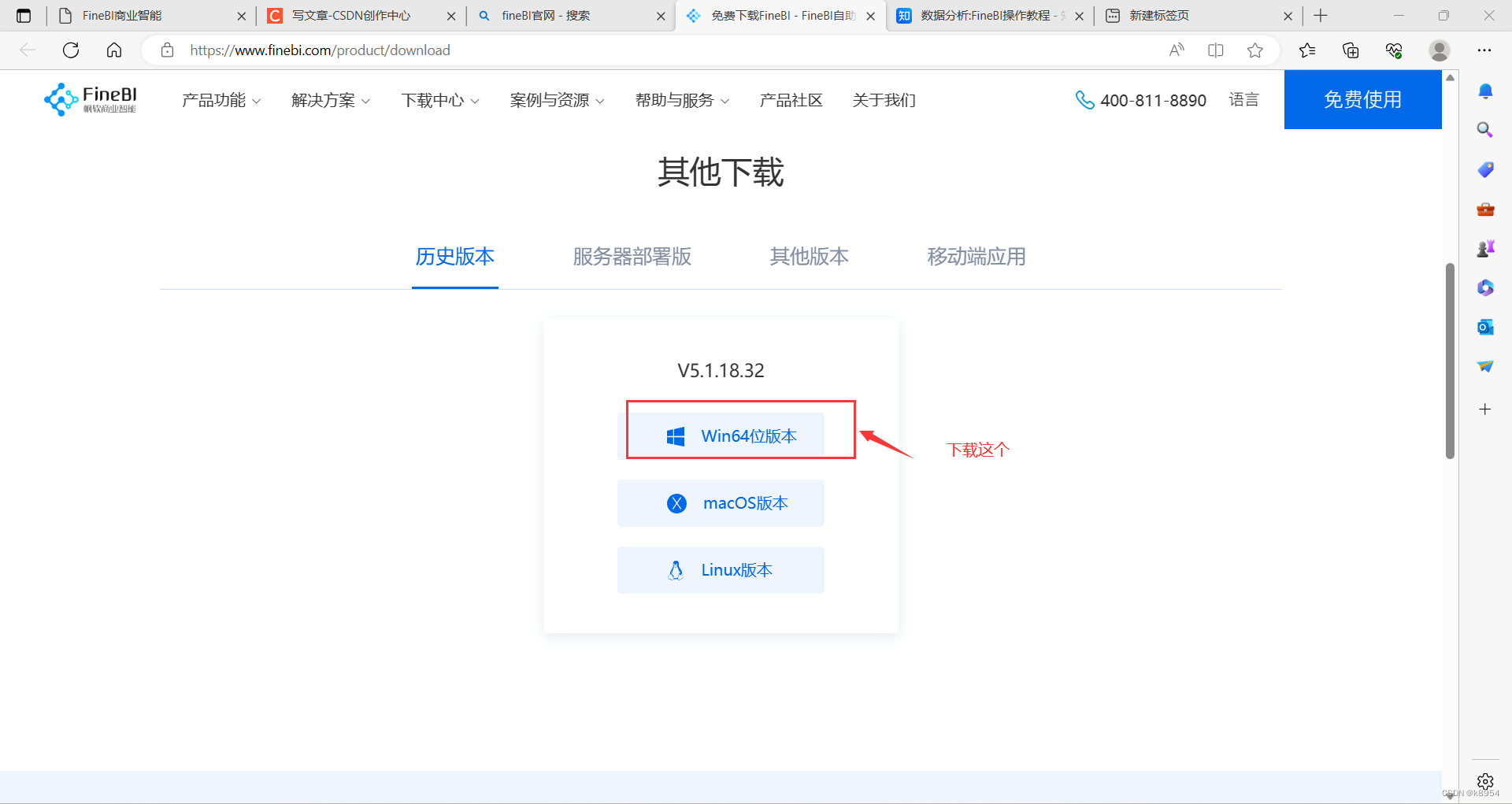
Task: Toggle split screen view in Edge toolbar
Action: click(x=1215, y=50)
